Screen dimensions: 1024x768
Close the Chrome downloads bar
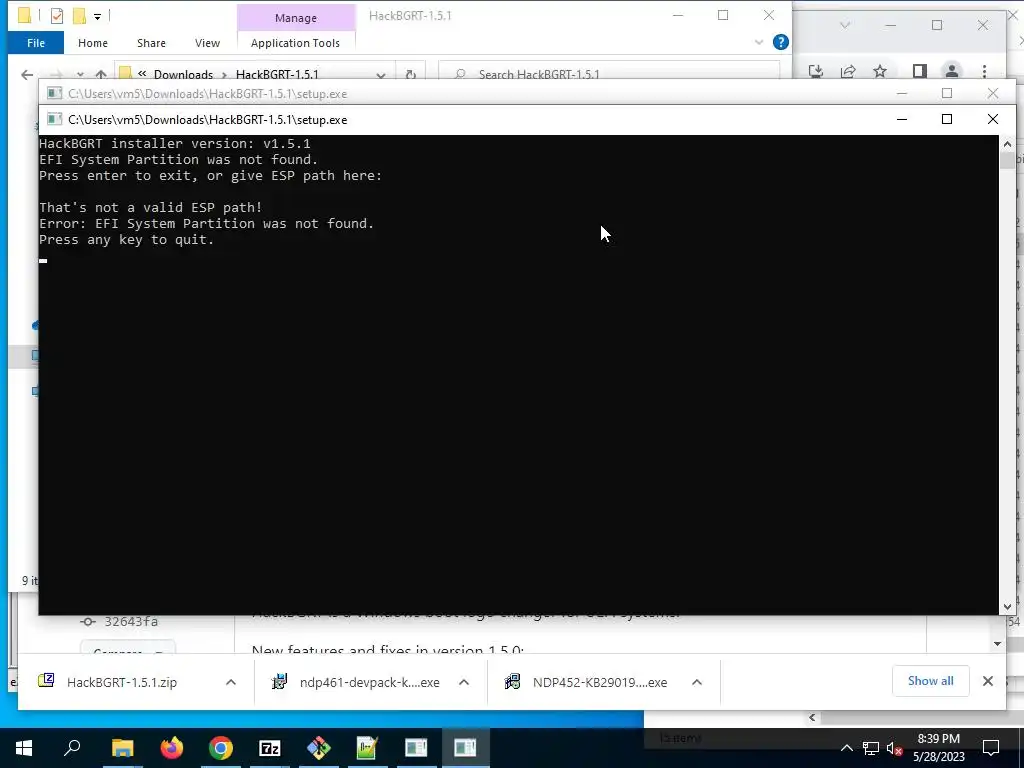[988, 681]
